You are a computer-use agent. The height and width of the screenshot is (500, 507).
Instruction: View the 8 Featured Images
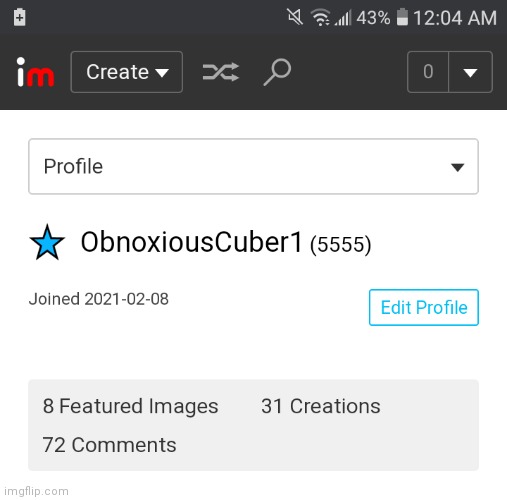coord(130,406)
